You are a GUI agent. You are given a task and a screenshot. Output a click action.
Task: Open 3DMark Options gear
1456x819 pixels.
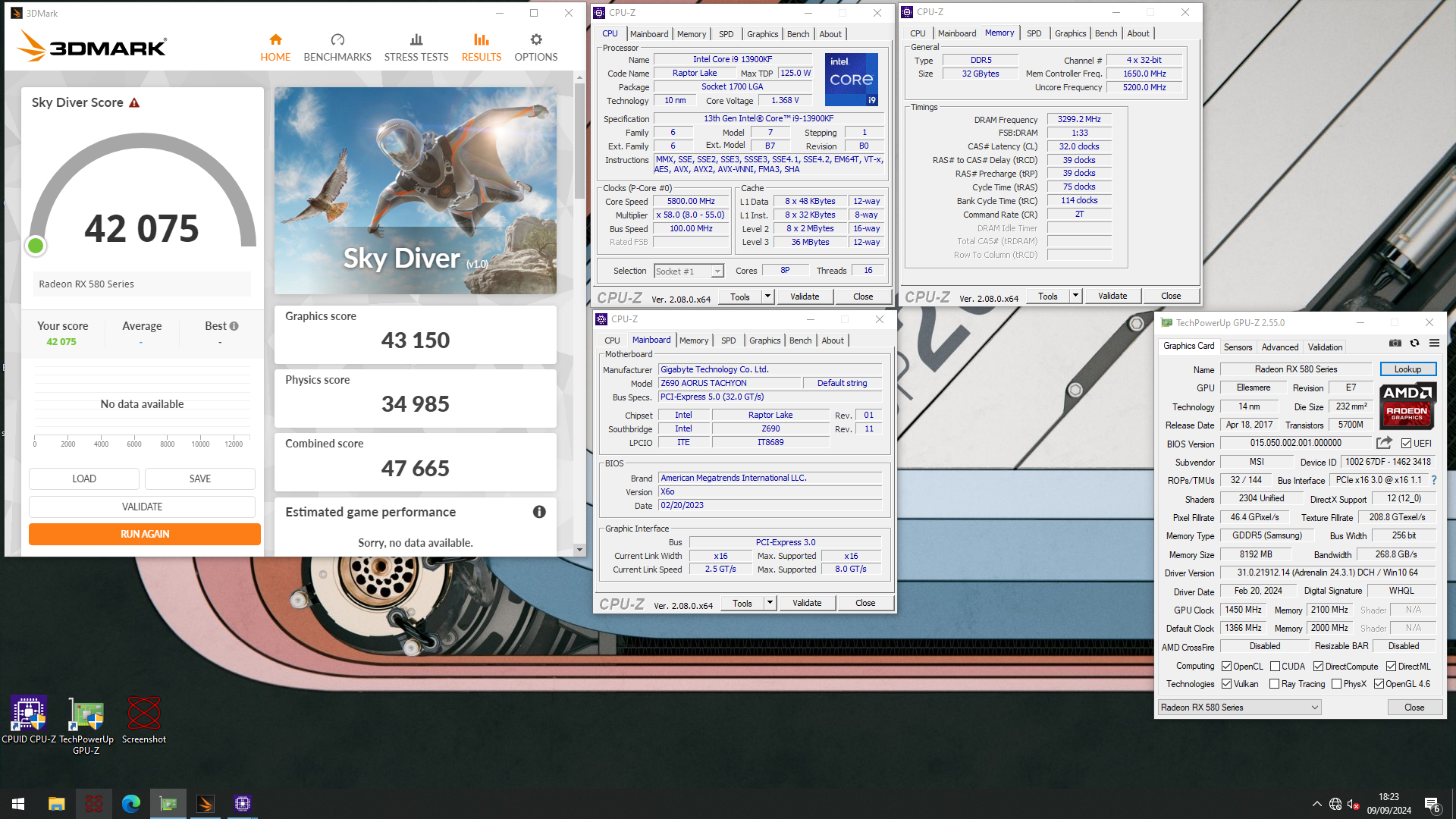pyautogui.click(x=536, y=47)
